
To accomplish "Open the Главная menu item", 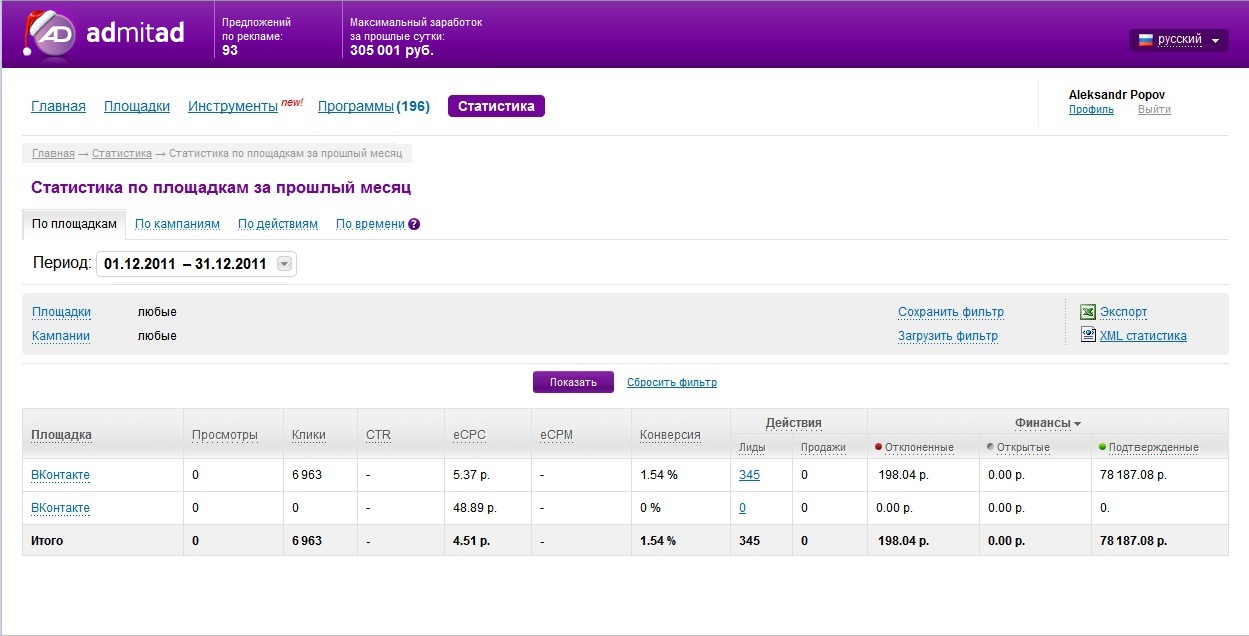I will 58,106.
